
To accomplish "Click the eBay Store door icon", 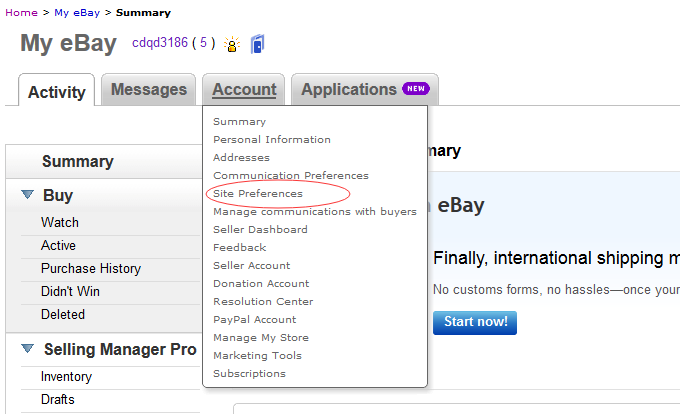I will 257,44.
